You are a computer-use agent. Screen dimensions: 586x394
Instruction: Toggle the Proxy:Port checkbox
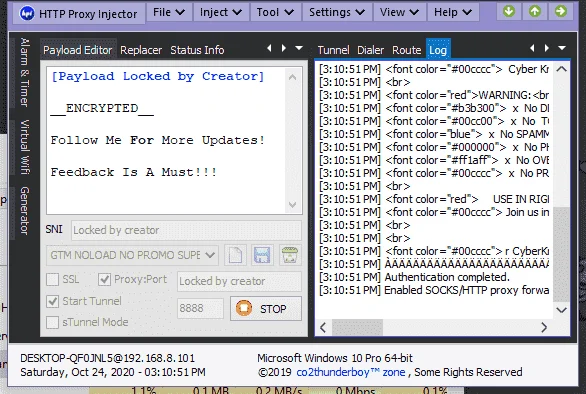[x=104, y=279]
